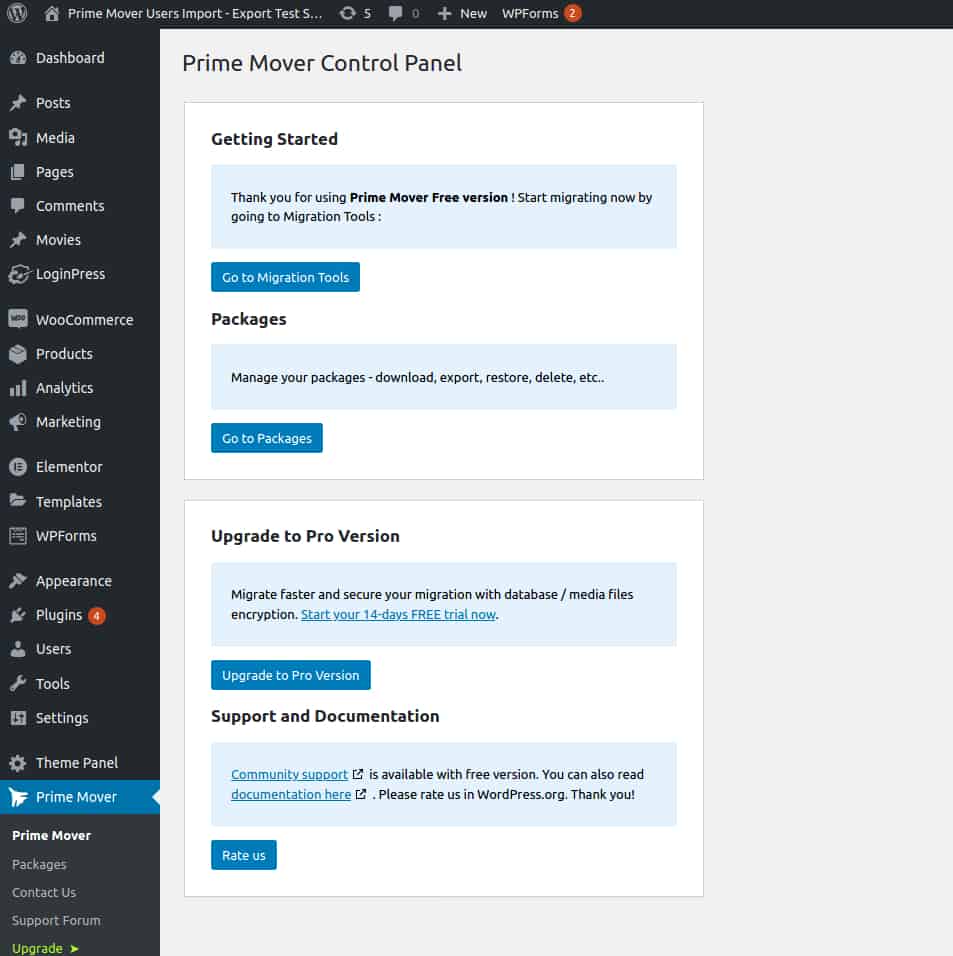Click the Movies pin icon
The height and width of the screenshot is (956, 953).
coord(18,240)
